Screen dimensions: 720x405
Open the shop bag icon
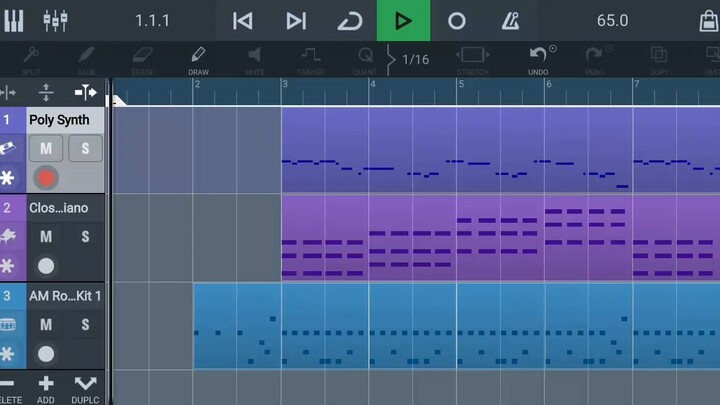703,21
